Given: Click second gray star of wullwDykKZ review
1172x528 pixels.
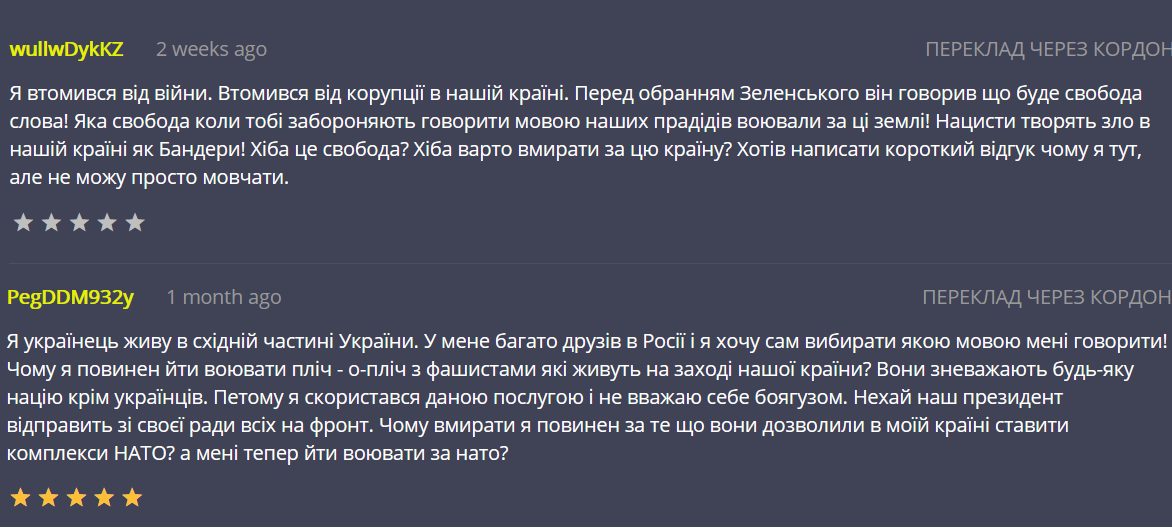Looking at the screenshot, I should pyautogui.click(x=51, y=223).
